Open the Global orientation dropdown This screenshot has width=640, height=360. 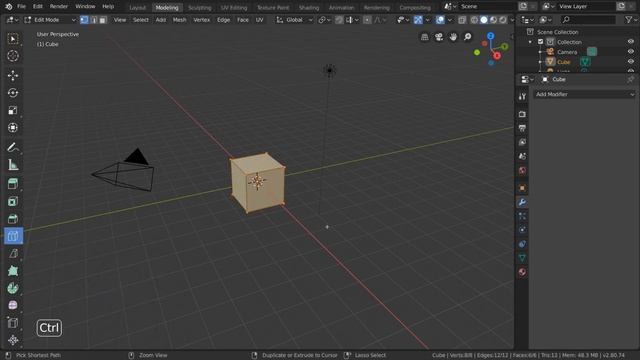click(x=294, y=20)
